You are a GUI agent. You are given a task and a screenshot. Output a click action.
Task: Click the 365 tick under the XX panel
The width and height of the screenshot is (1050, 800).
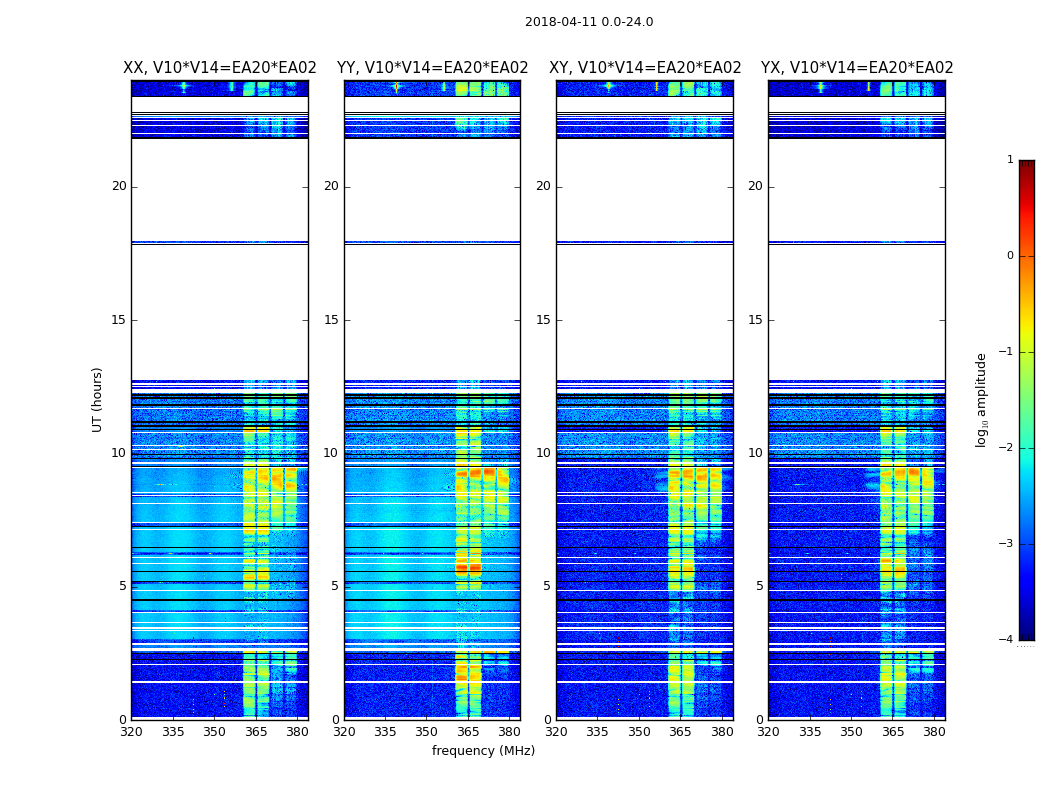256,731
